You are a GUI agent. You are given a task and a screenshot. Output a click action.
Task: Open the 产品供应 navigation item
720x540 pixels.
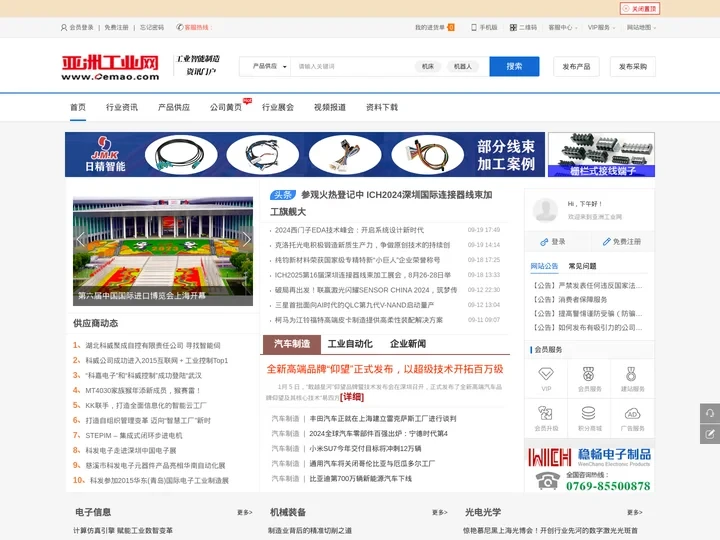coord(174,107)
